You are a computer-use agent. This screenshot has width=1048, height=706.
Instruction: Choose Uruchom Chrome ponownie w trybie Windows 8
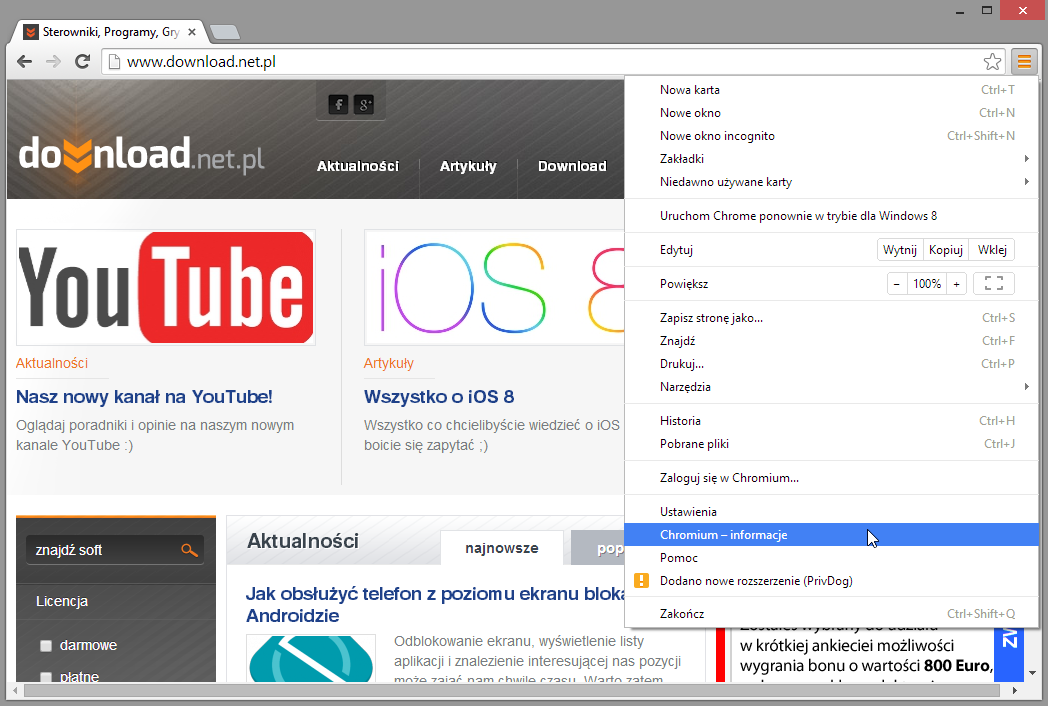tap(831, 215)
